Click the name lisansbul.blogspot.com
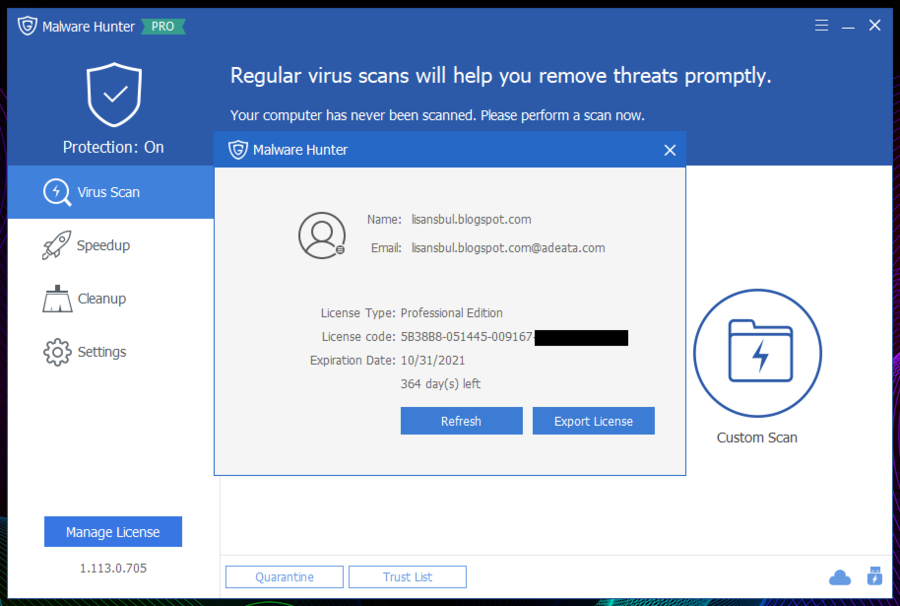The width and height of the screenshot is (900, 606). coord(471,220)
